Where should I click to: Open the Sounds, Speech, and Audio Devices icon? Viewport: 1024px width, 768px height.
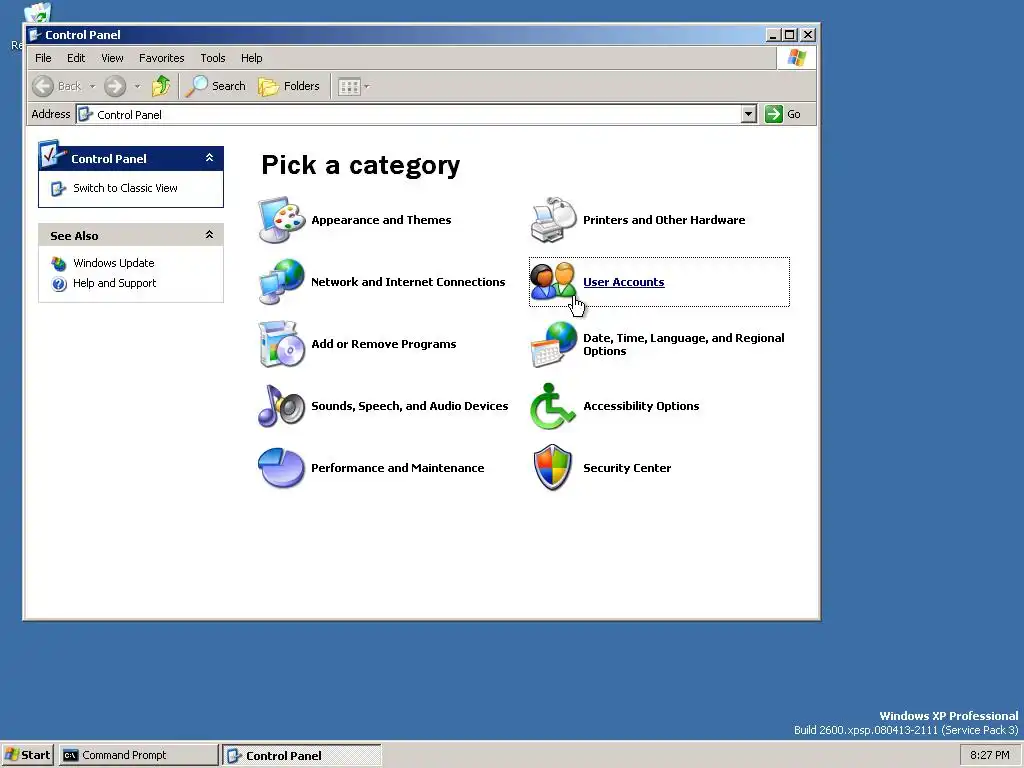(x=281, y=406)
